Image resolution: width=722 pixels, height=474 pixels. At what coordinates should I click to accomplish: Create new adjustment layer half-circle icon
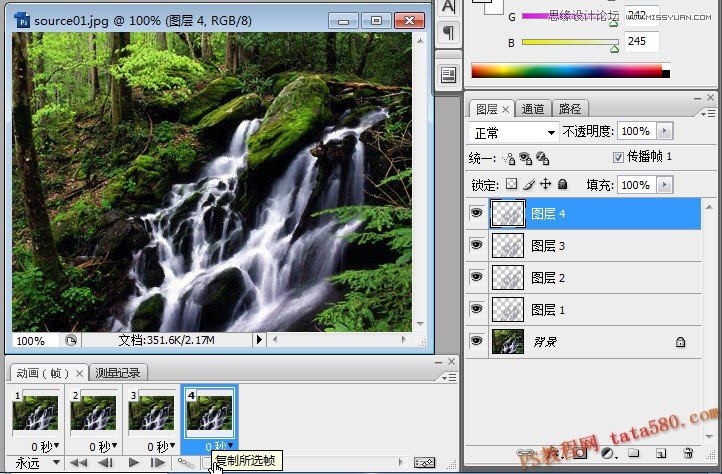click(x=607, y=453)
